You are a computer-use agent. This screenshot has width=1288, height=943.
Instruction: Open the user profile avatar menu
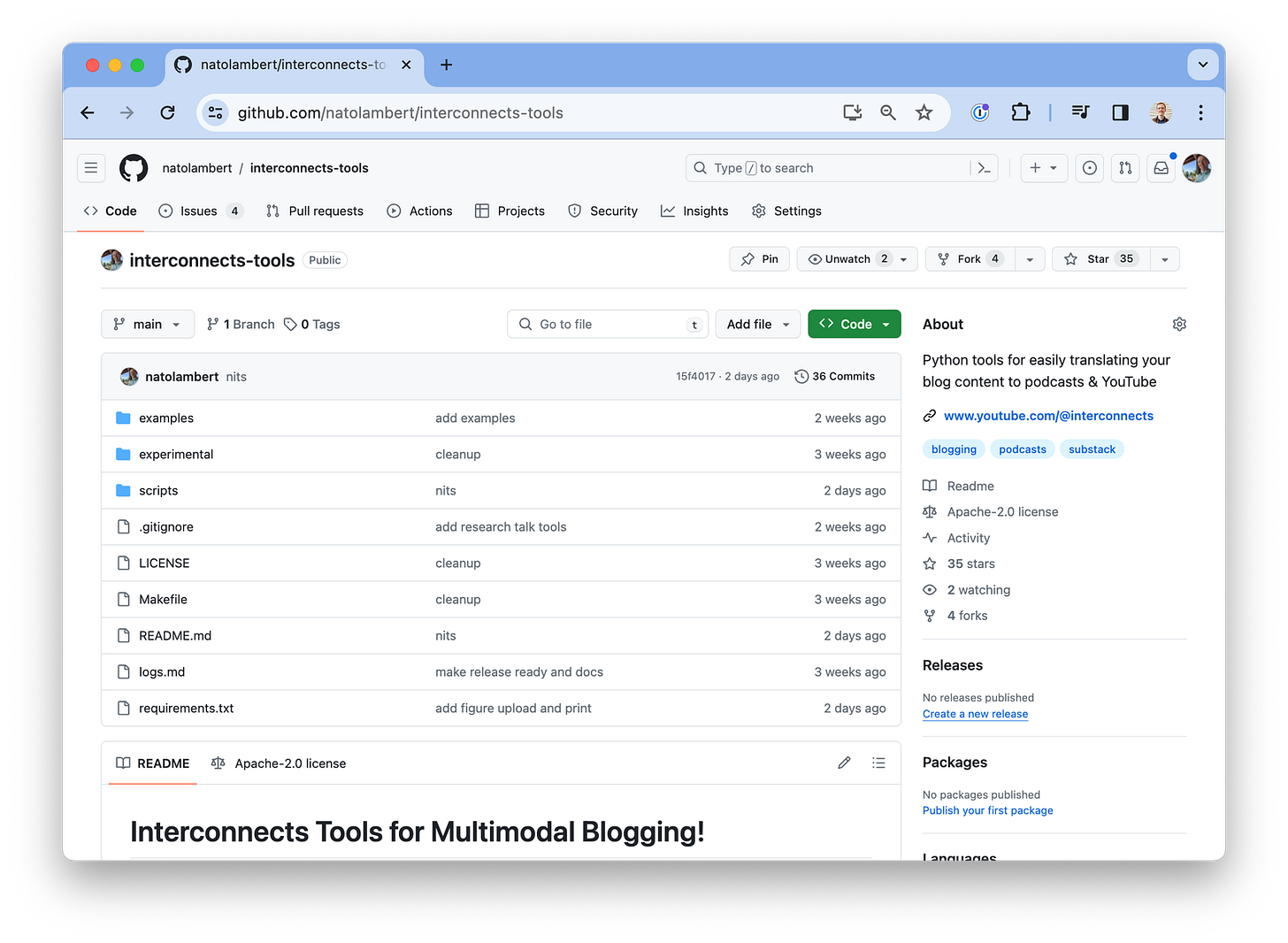pos(1197,168)
